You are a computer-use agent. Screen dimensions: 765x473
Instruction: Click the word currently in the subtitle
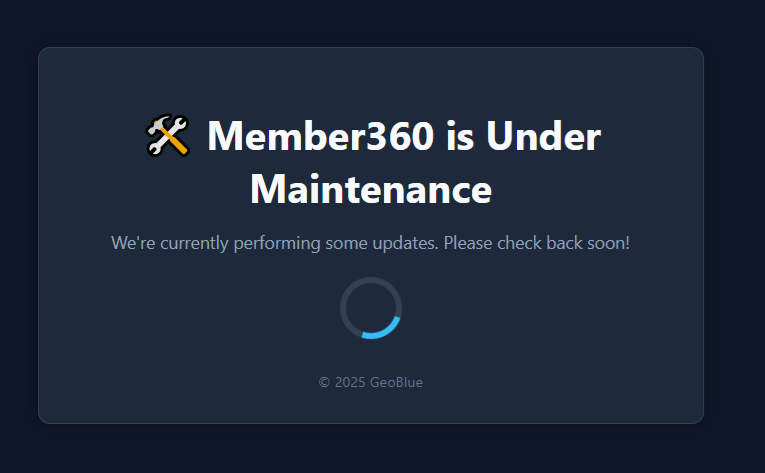pos(194,243)
